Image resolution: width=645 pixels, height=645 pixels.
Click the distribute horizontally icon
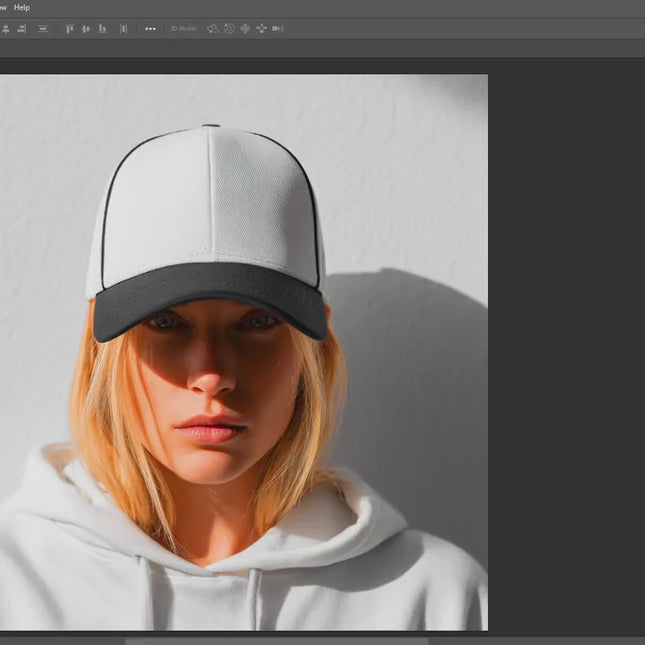[x=123, y=29]
